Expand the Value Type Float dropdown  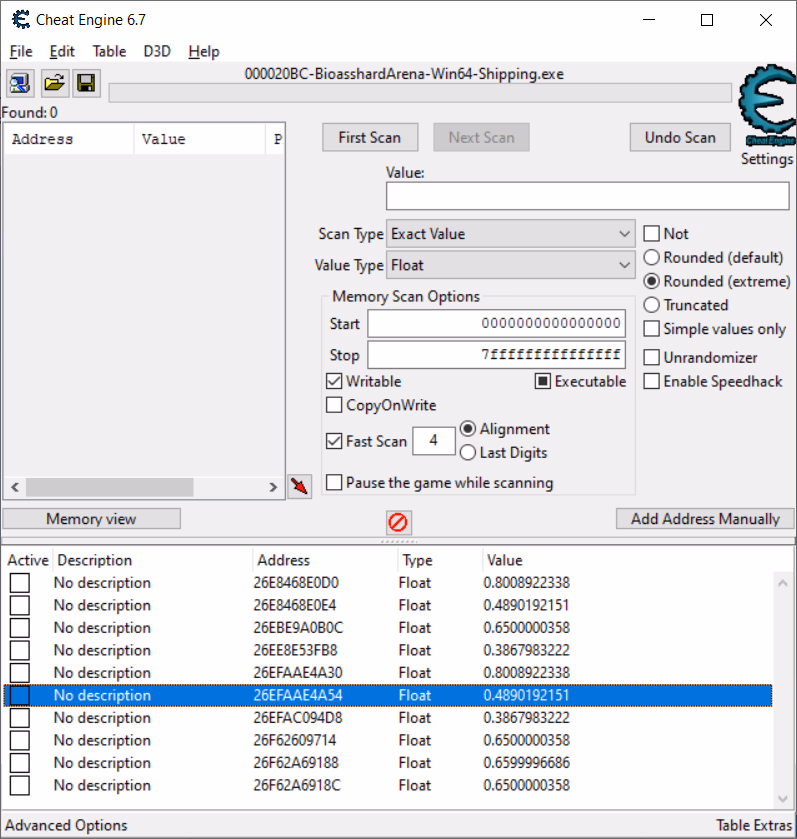click(510, 266)
